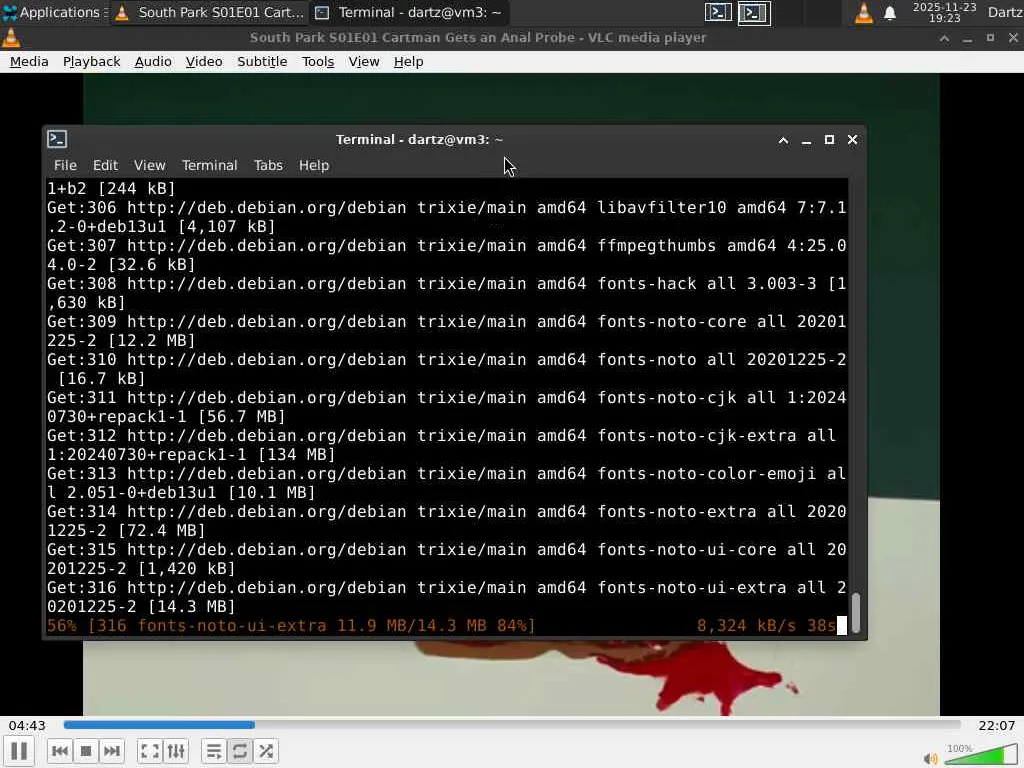Click VLC cone icon in VLC title bar
The image size is (1024, 768).
(11, 38)
